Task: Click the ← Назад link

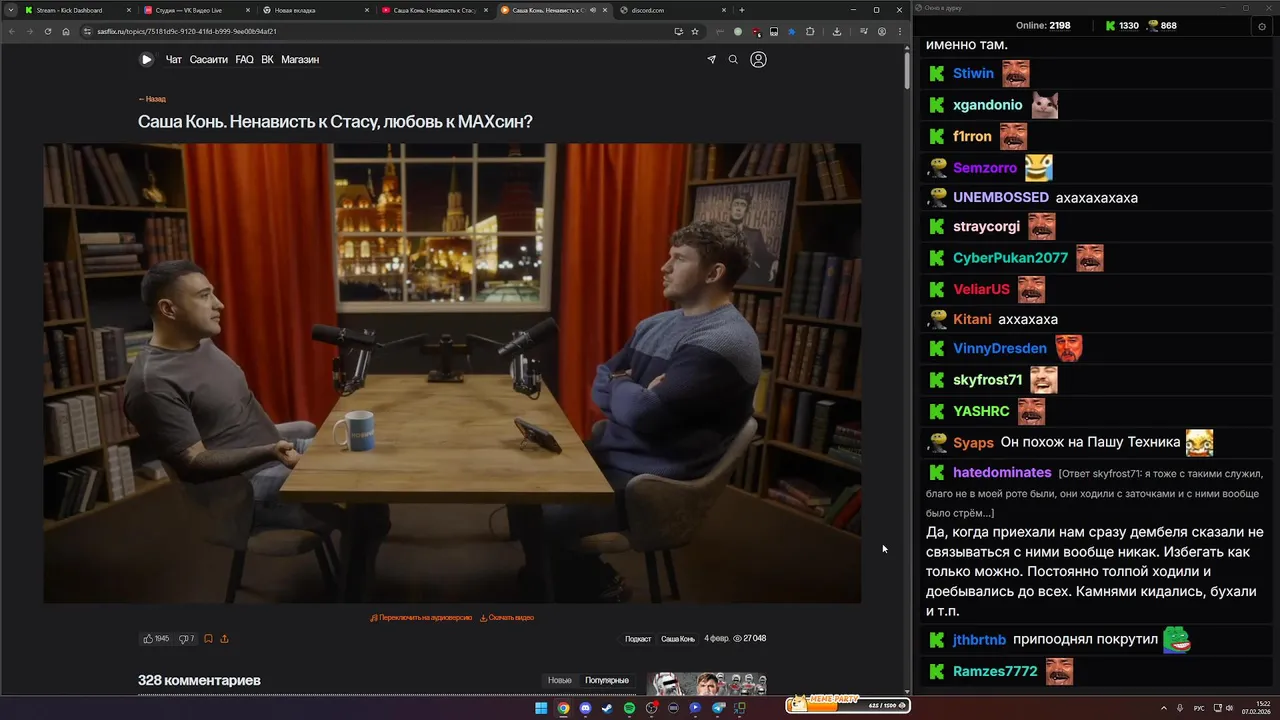Action: coord(152,99)
